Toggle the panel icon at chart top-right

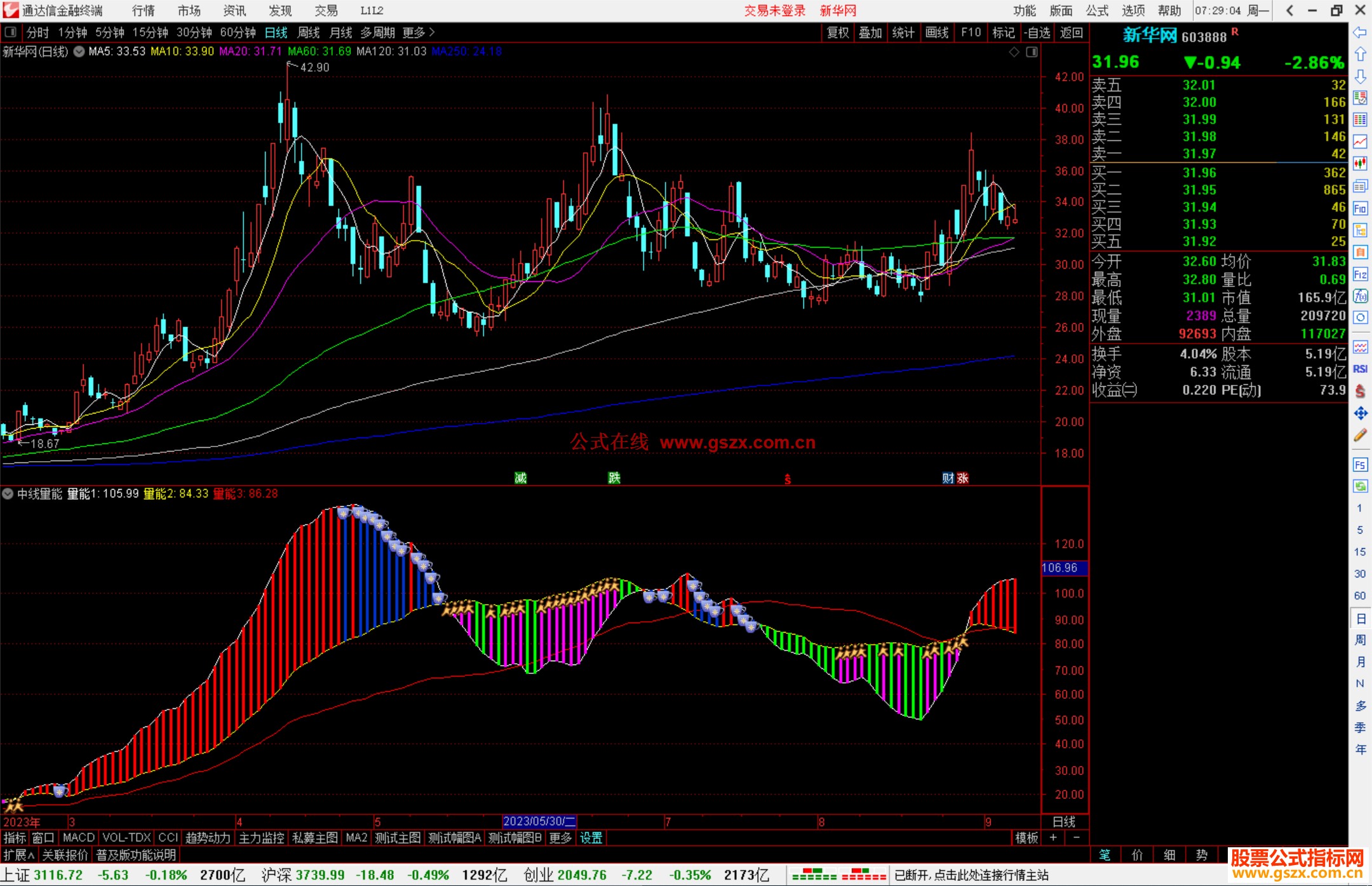pyautogui.click(x=1032, y=52)
